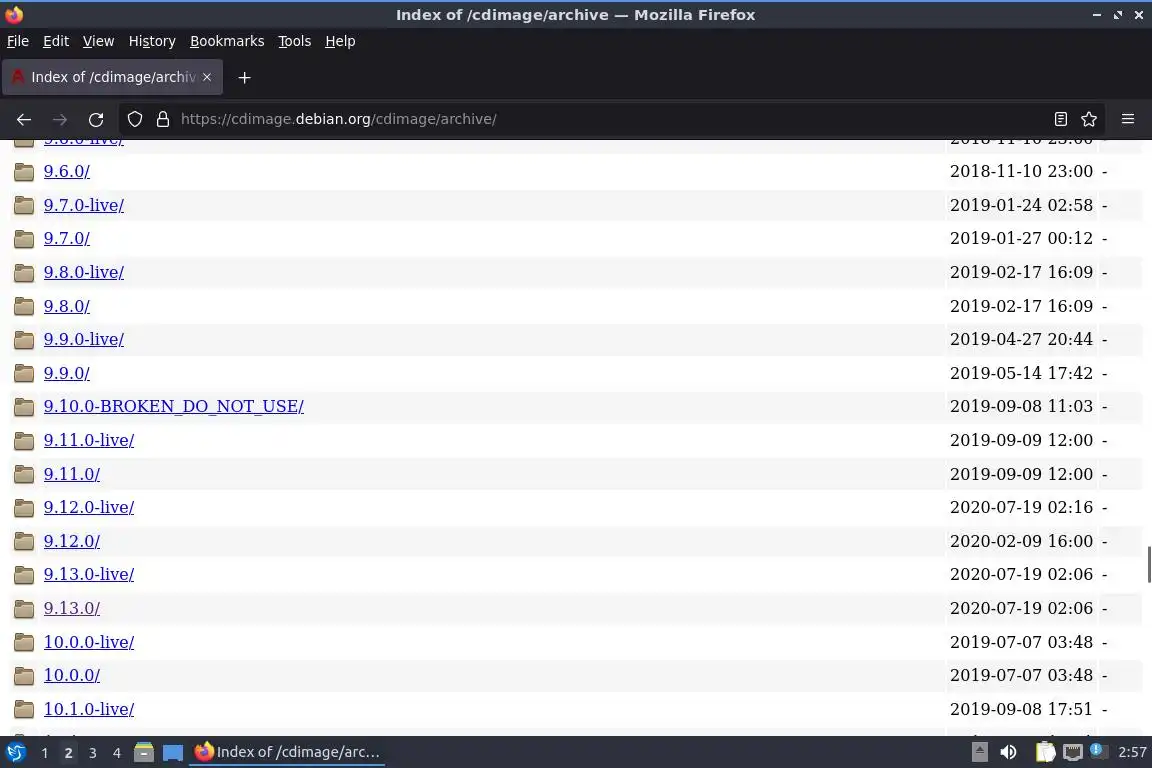Viewport: 1152px width, 768px height.
Task: Select the Index of /cdimage/archive tab
Action: pyautogui.click(x=112, y=77)
